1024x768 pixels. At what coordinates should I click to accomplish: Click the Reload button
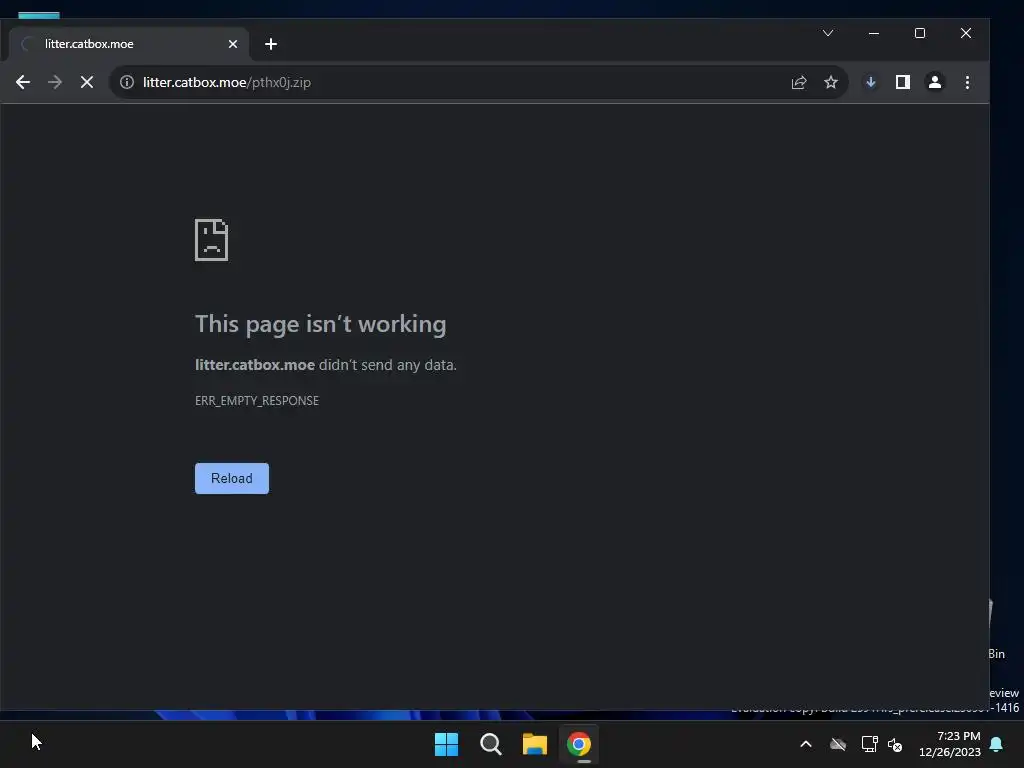tap(232, 478)
